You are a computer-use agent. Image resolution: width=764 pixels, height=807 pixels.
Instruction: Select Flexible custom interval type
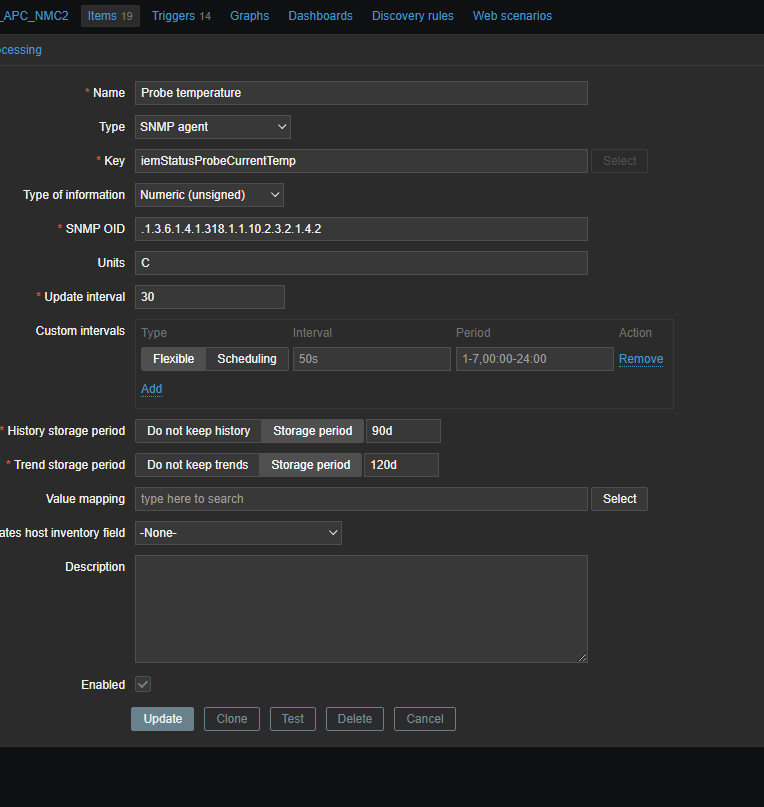coord(173,359)
